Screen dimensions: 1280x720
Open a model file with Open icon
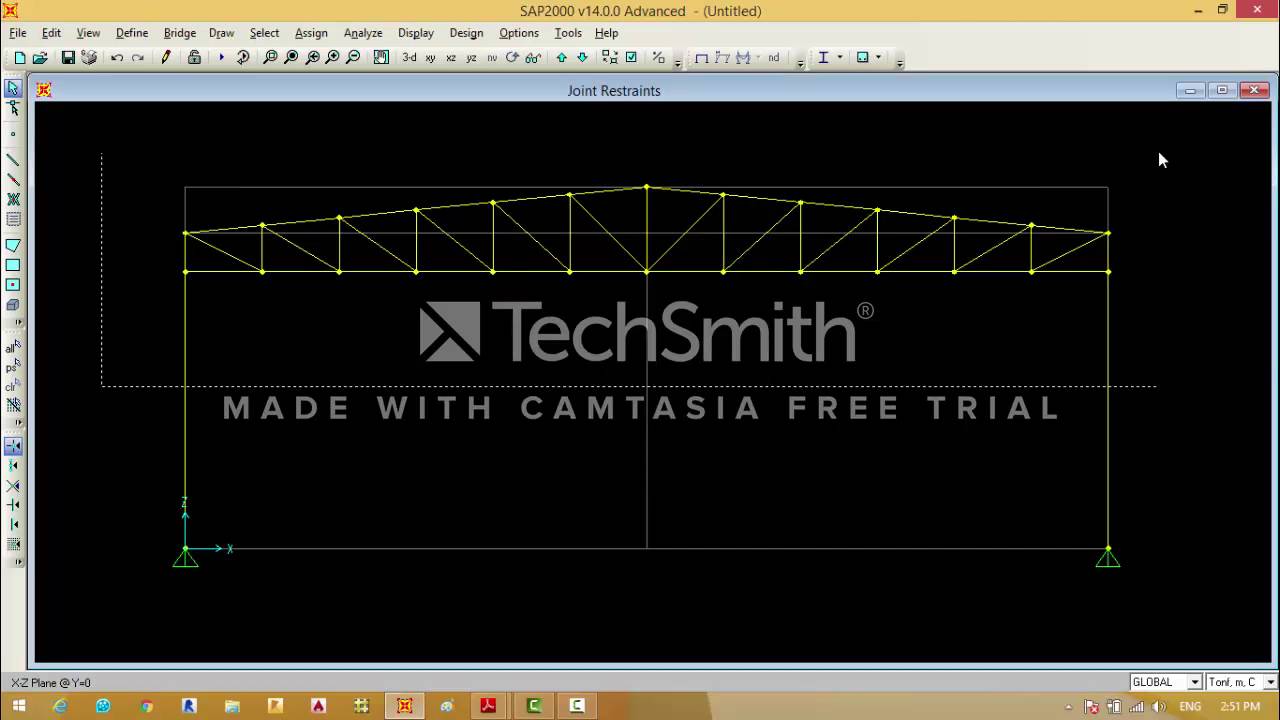(40, 58)
